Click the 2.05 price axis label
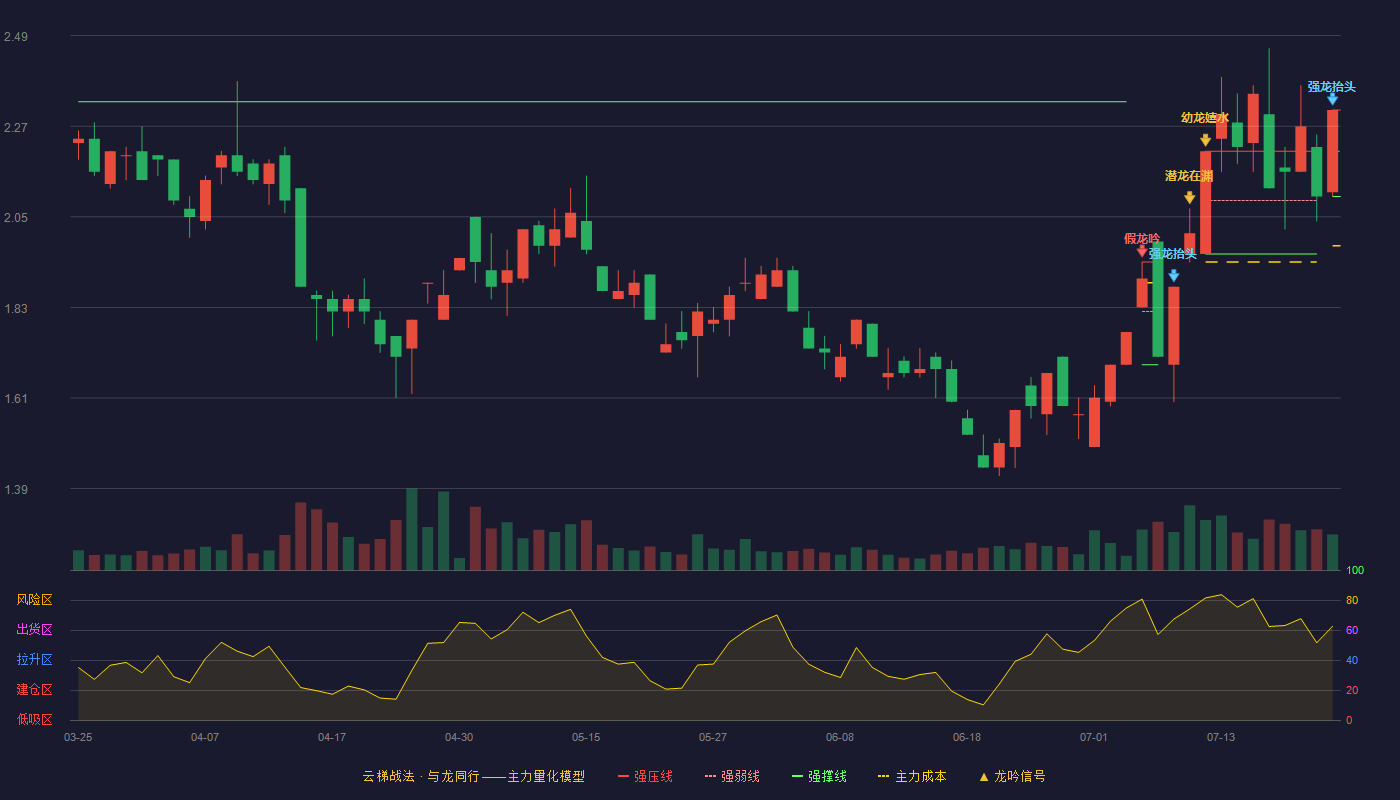The image size is (1400, 800). tap(16, 218)
